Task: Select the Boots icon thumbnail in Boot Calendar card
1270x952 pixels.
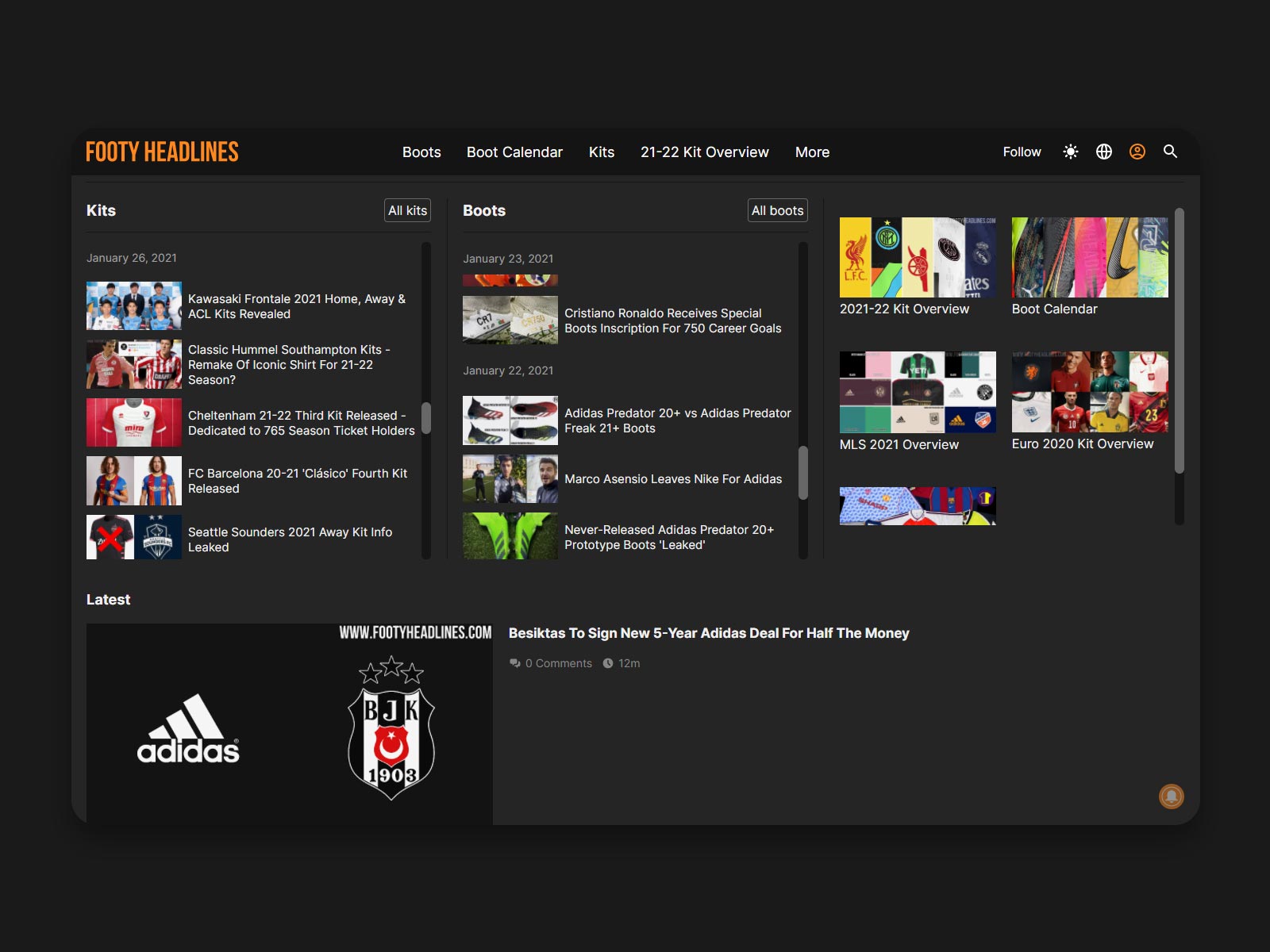Action: pyautogui.click(x=1089, y=256)
